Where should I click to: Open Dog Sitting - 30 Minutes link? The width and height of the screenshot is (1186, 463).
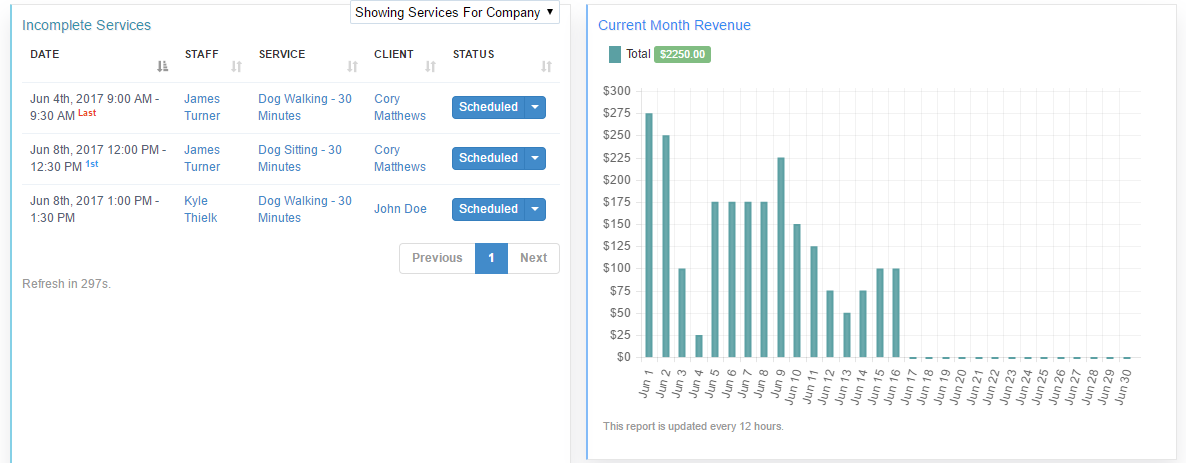pos(300,158)
